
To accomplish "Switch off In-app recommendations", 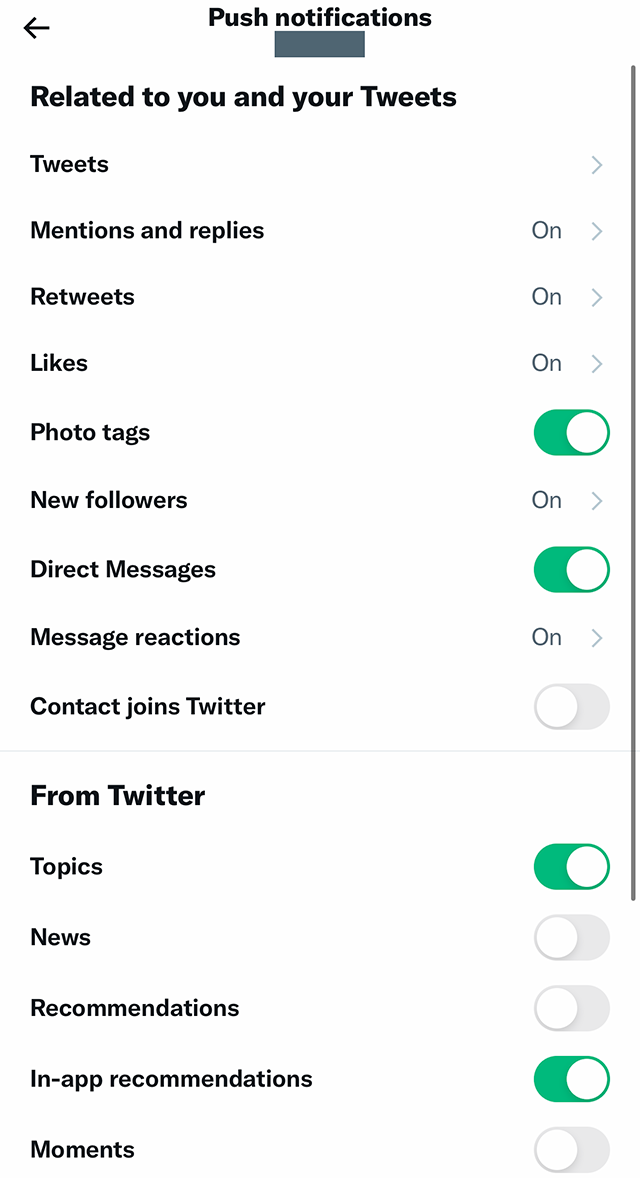I will click(x=571, y=1079).
